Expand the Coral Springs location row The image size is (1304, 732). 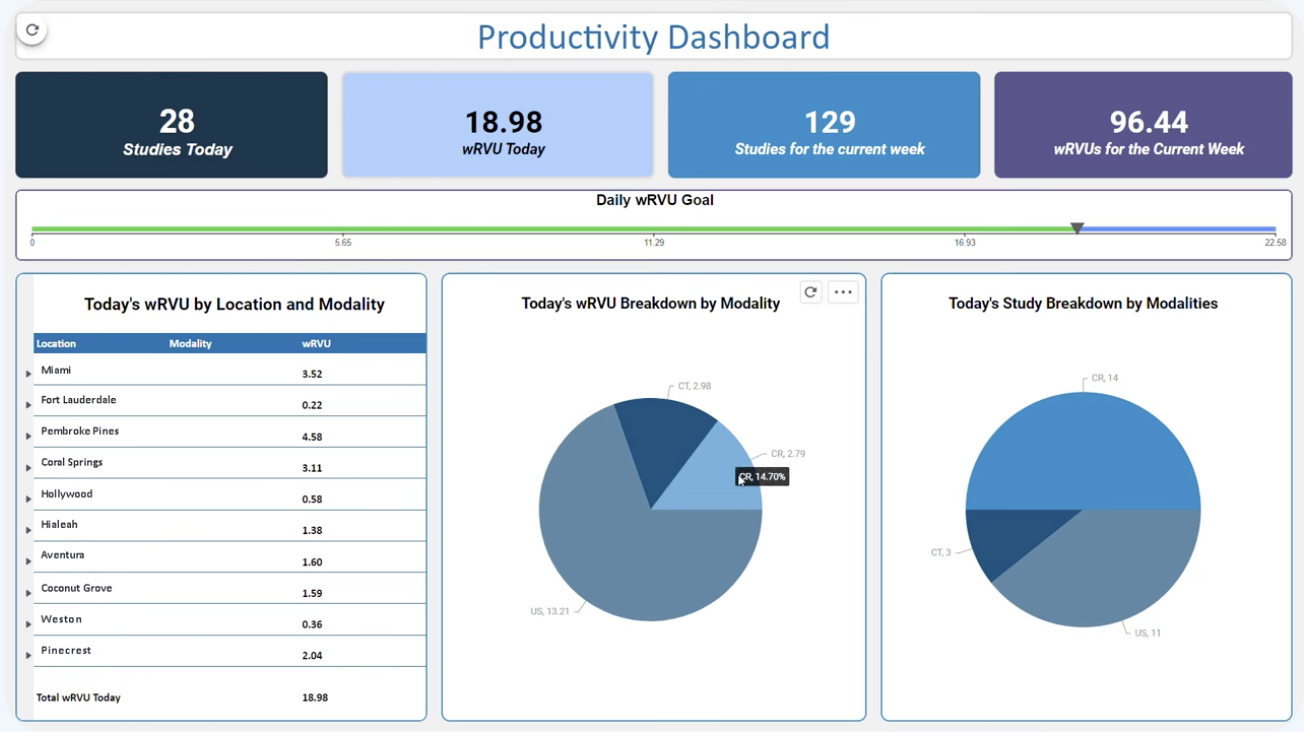click(x=29, y=467)
